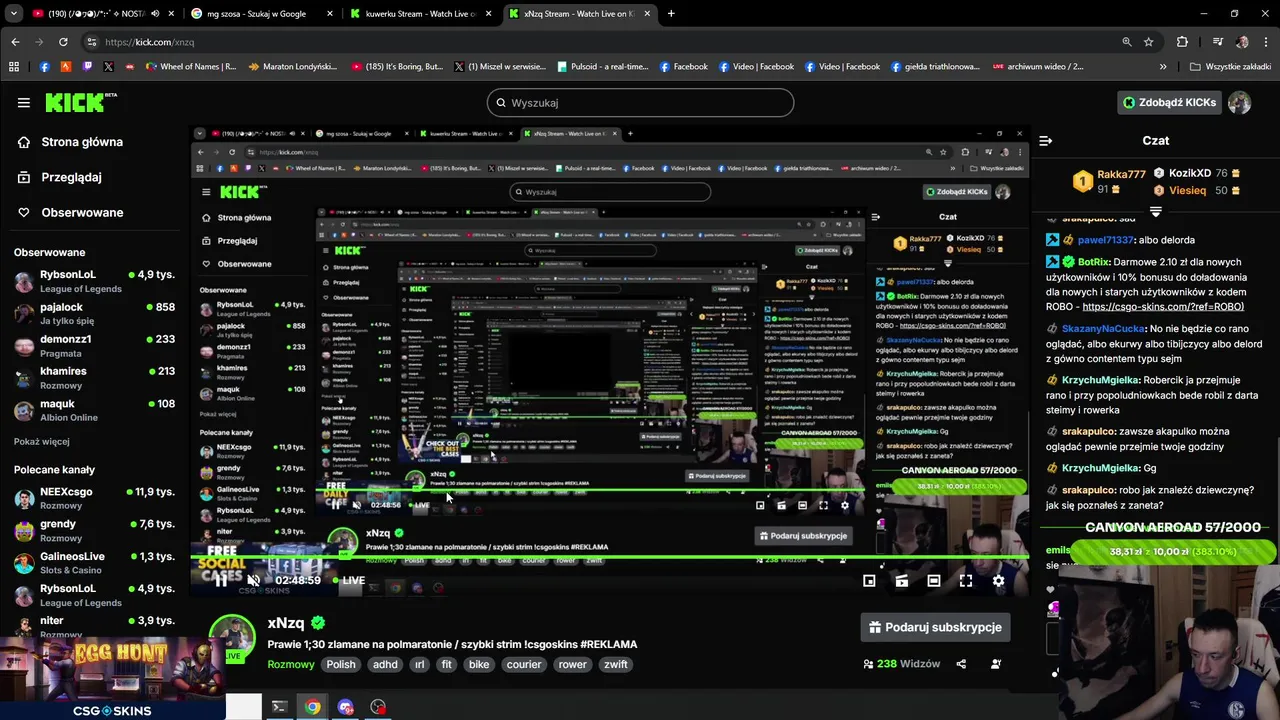Open the terminal icon in the taskbar
Image resolution: width=1280 pixels, height=720 pixels.
pyautogui.click(x=279, y=707)
